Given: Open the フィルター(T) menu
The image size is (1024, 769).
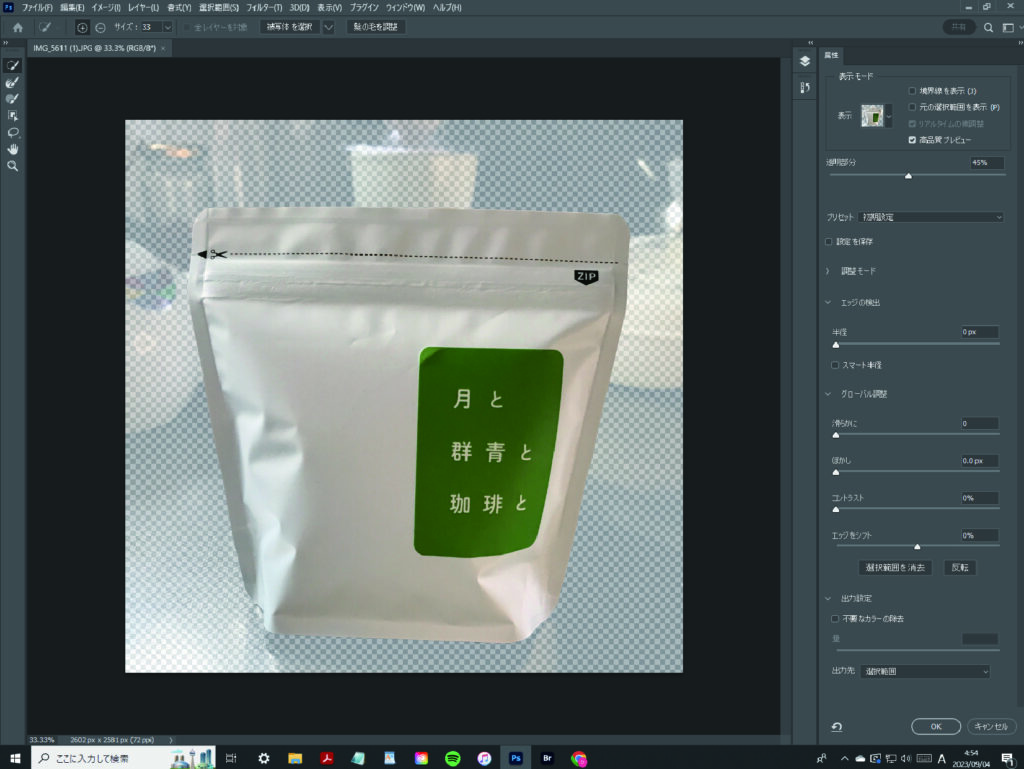Looking at the screenshot, I should (x=264, y=7).
